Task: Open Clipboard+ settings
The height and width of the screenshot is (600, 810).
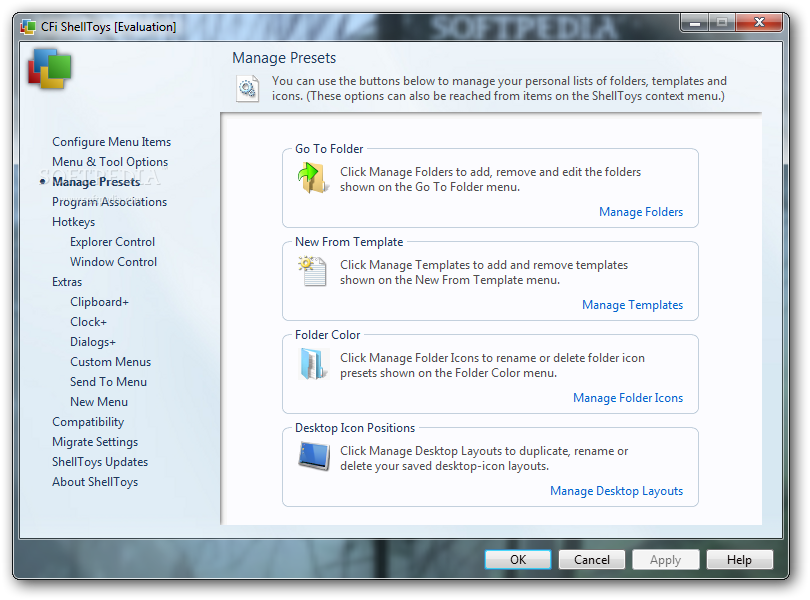Action: point(100,302)
